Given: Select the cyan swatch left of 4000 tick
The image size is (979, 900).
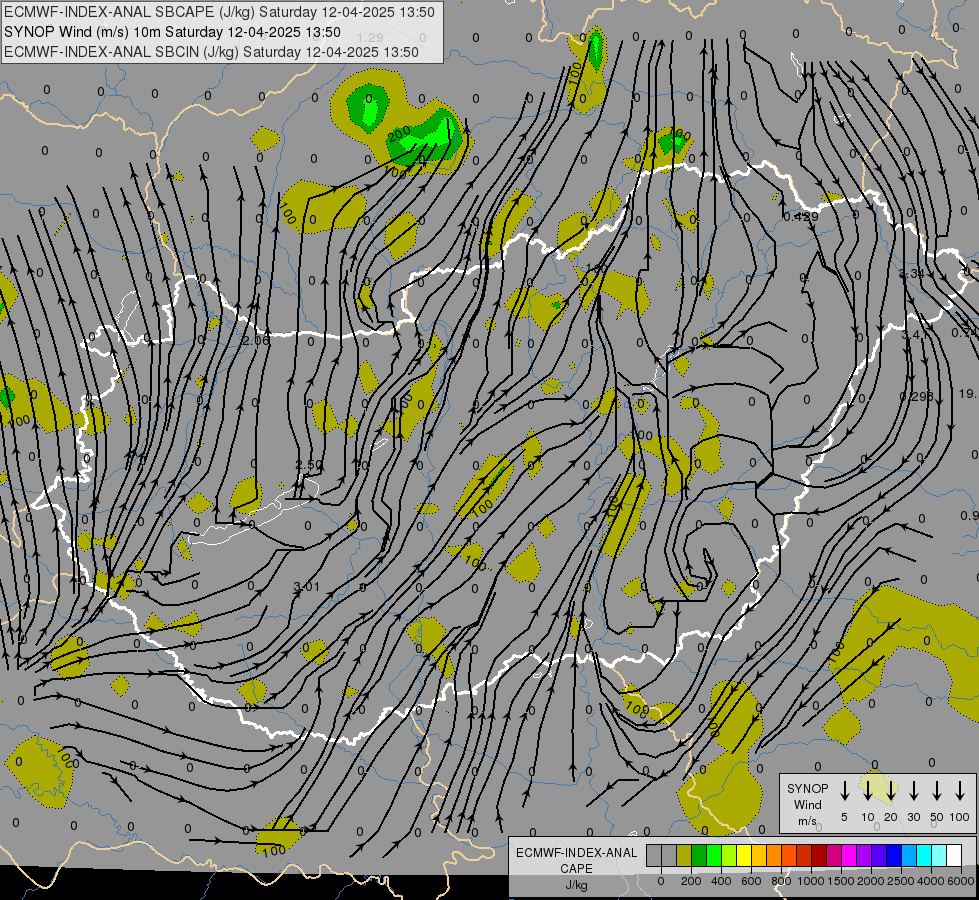Looking at the screenshot, I should (923, 855).
